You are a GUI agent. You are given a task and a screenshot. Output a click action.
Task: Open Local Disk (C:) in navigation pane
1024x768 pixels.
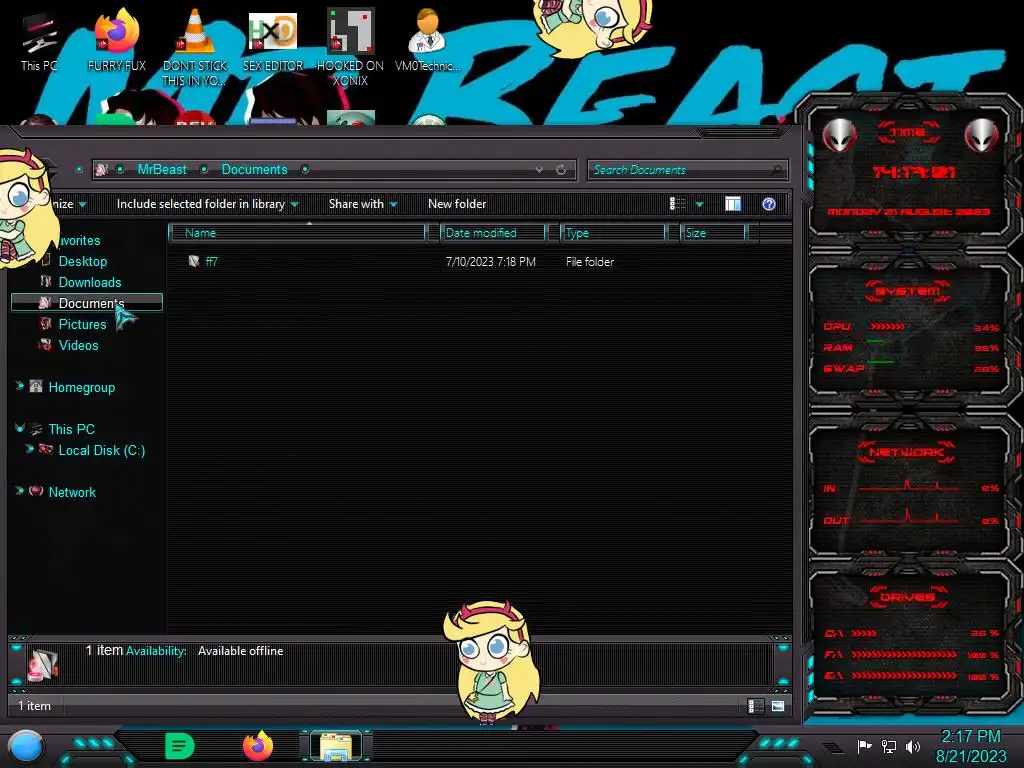(x=101, y=450)
